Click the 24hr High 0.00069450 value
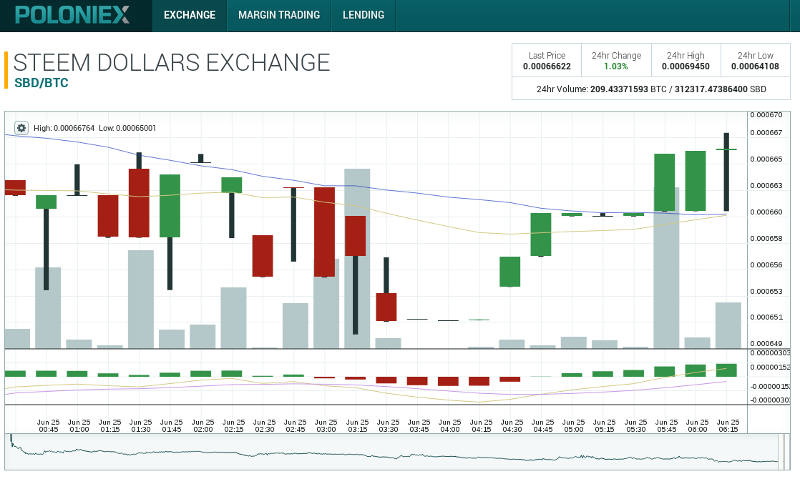The width and height of the screenshot is (800, 484). pyautogui.click(x=685, y=66)
